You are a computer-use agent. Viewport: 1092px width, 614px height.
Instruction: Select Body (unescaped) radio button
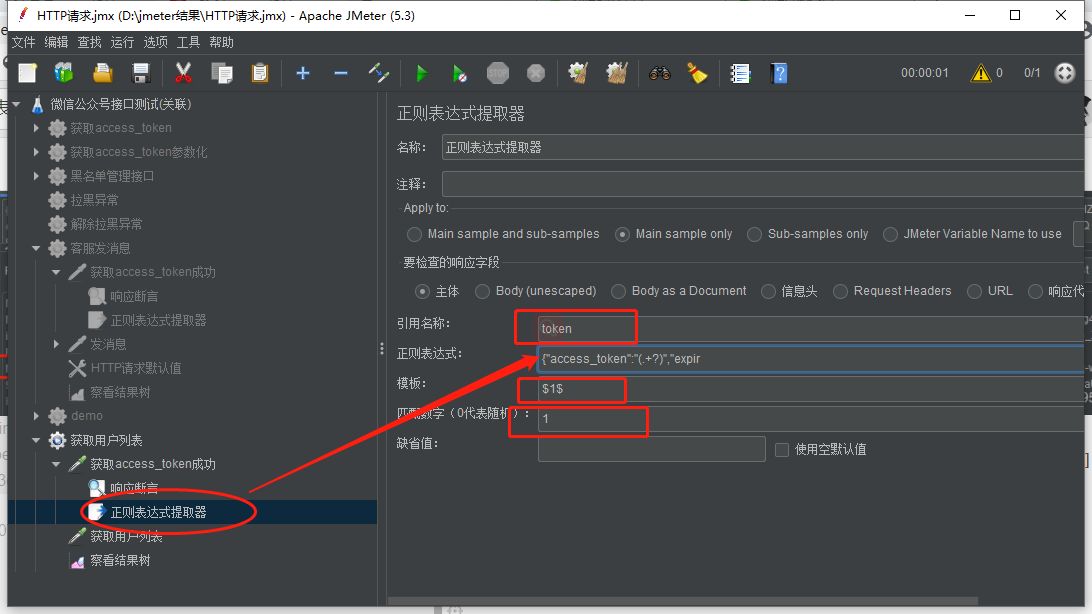pyautogui.click(x=482, y=291)
